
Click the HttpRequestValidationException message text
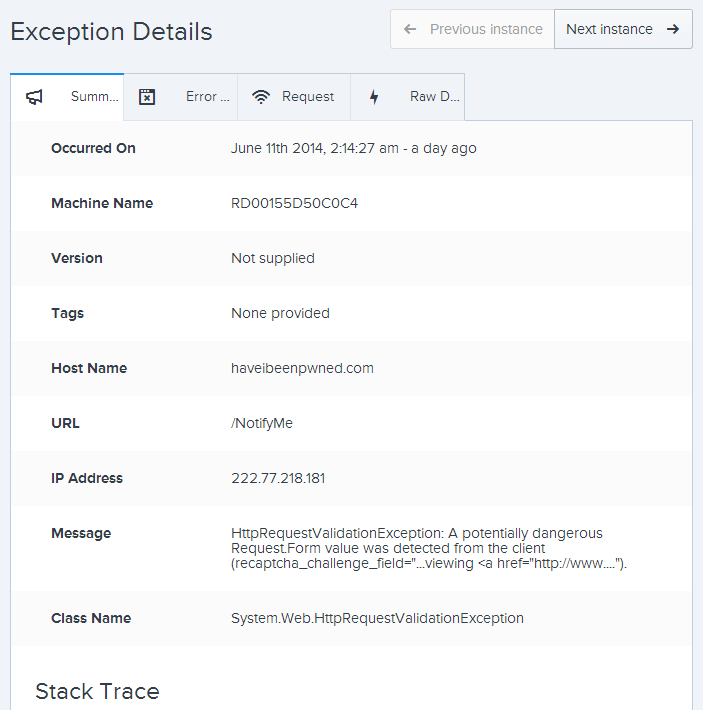tap(429, 548)
